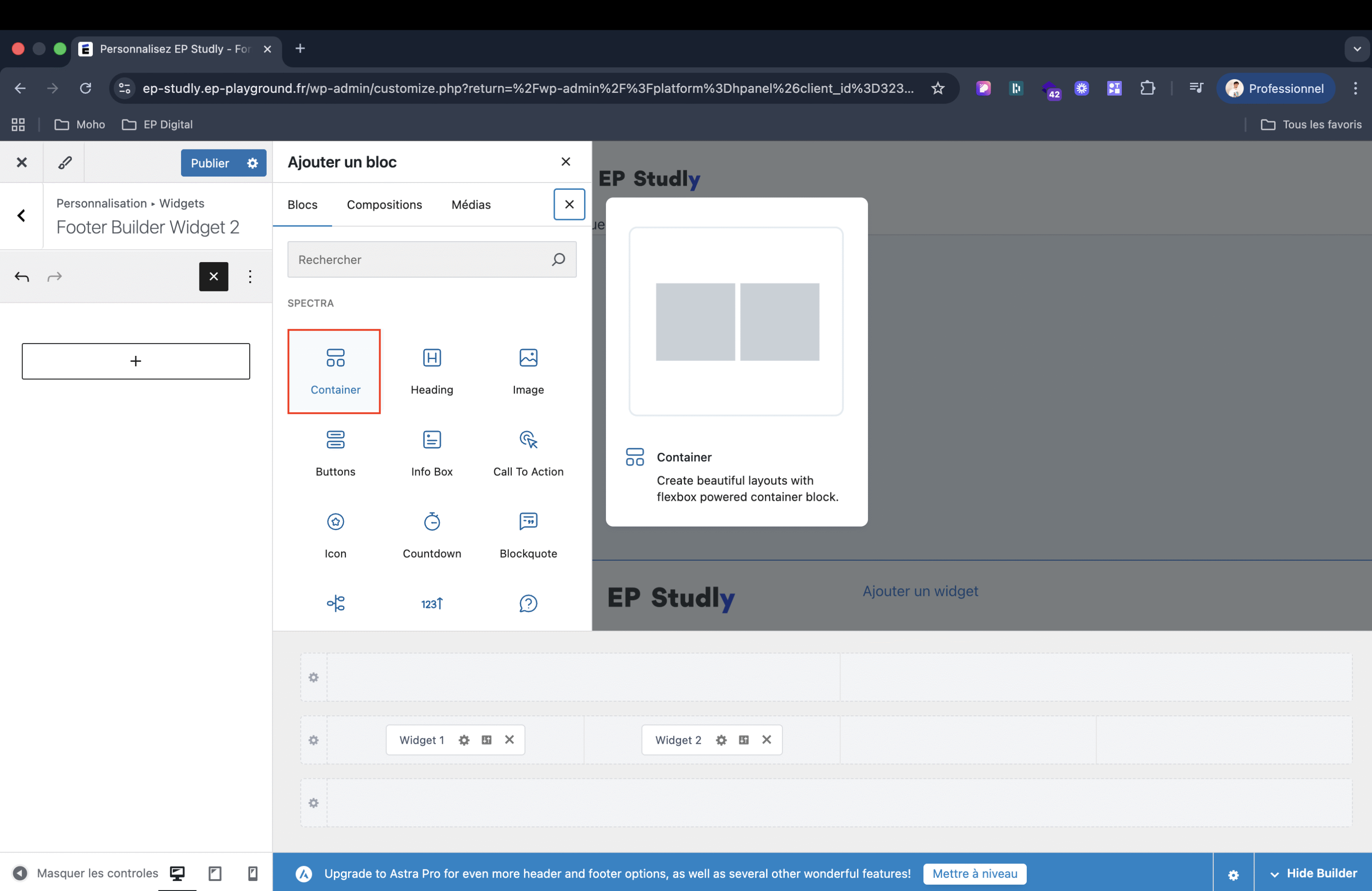Switch to the Compositions tab
1372x891 pixels.
pyautogui.click(x=384, y=205)
